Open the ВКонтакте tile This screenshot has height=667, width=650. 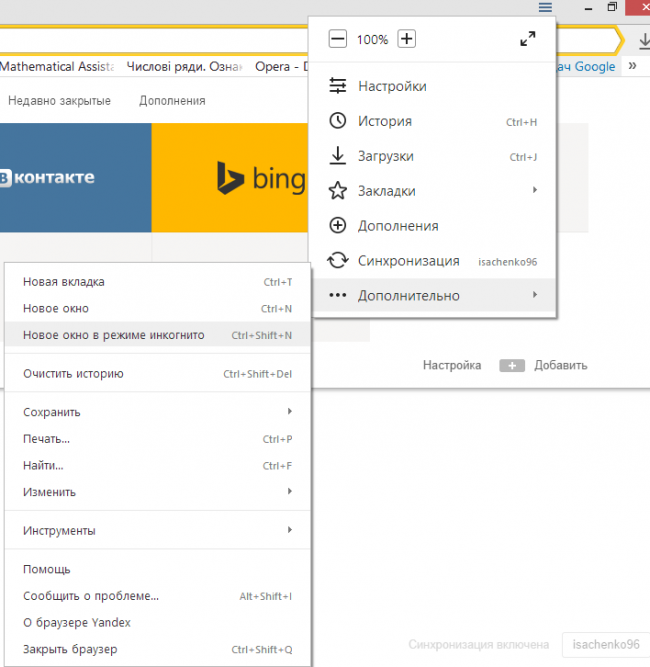[75, 177]
